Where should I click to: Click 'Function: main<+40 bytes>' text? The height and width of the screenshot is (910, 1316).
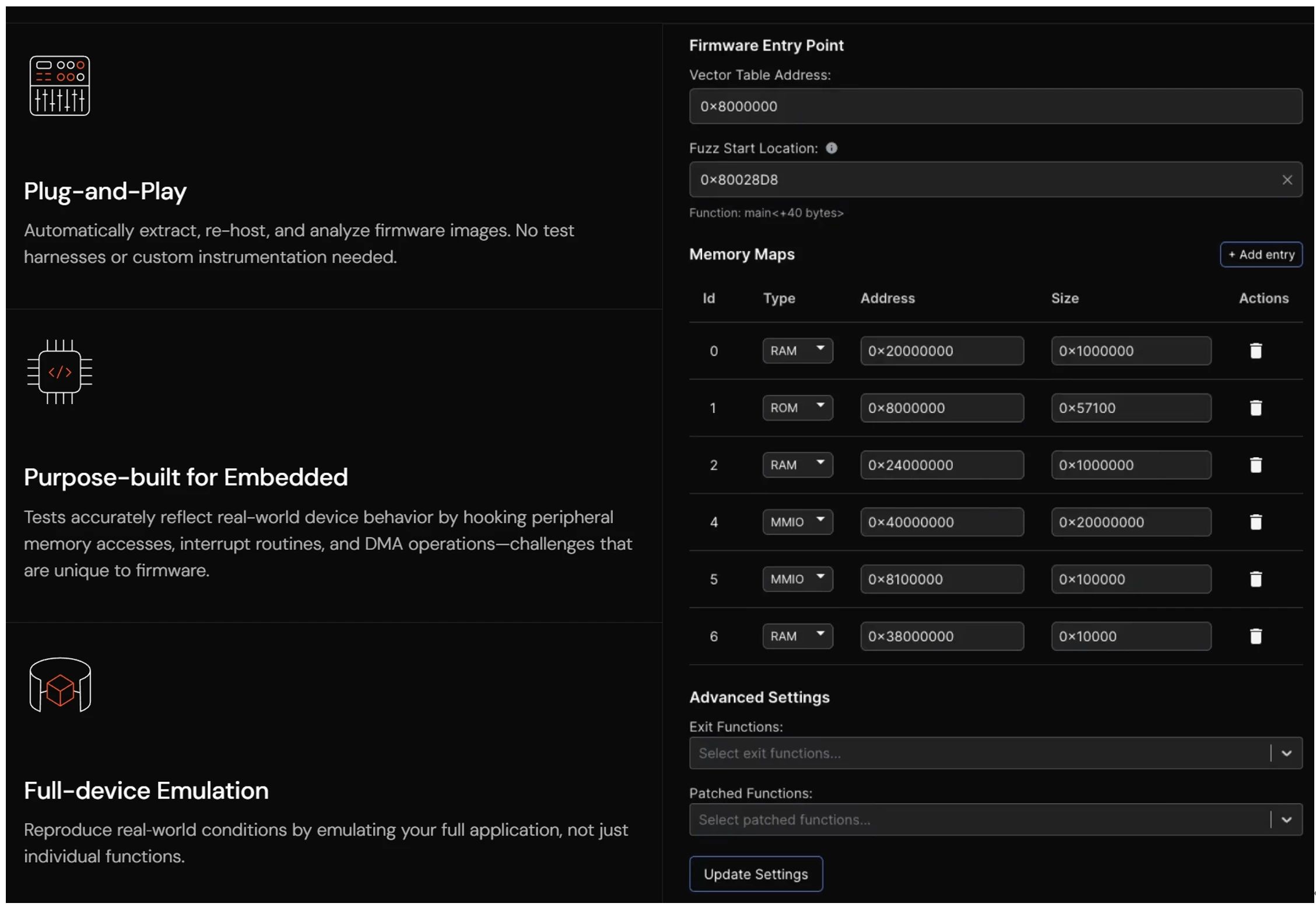[766, 213]
